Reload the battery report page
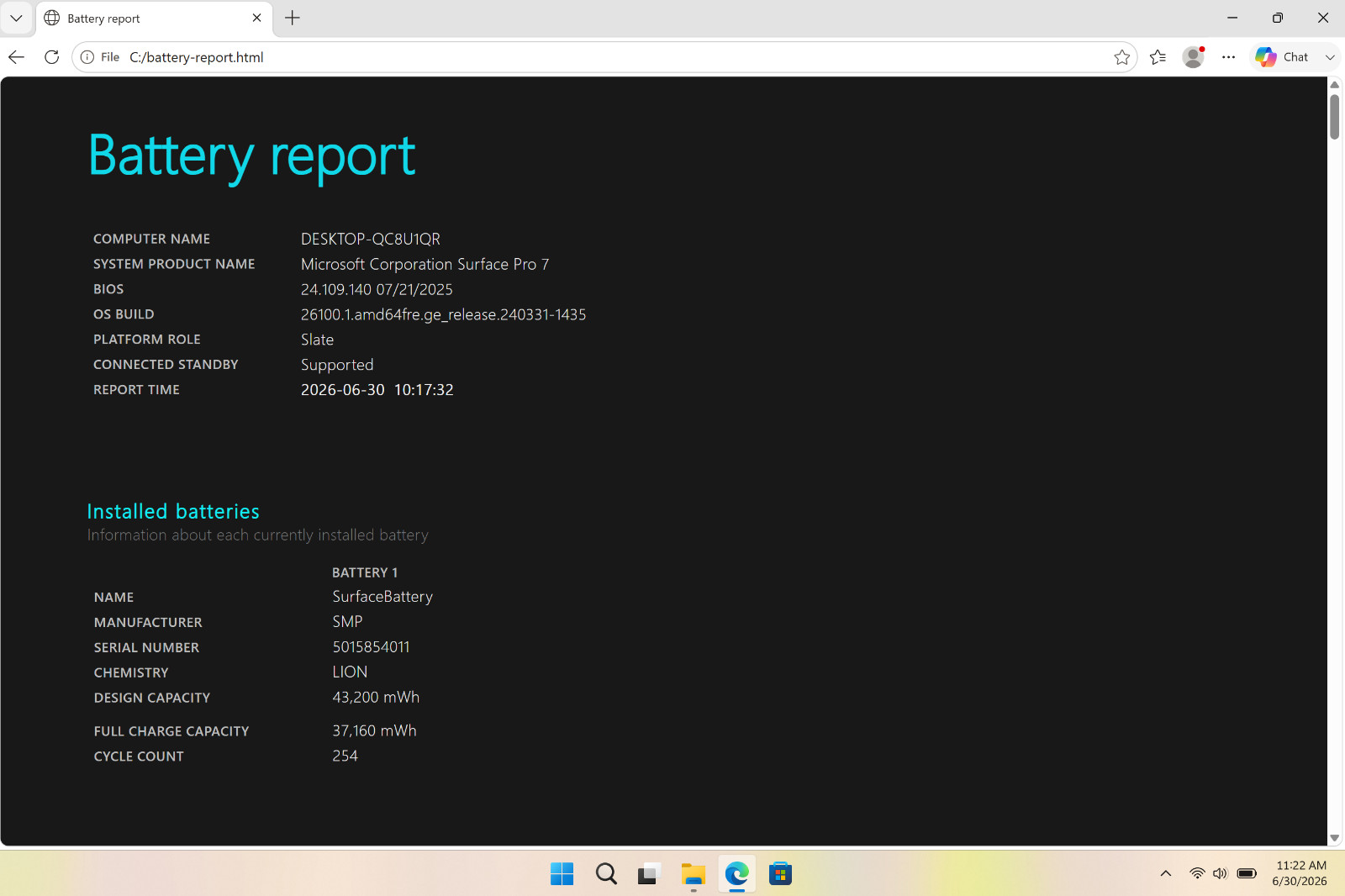Image resolution: width=1345 pixels, height=896 pixels. 51,57
